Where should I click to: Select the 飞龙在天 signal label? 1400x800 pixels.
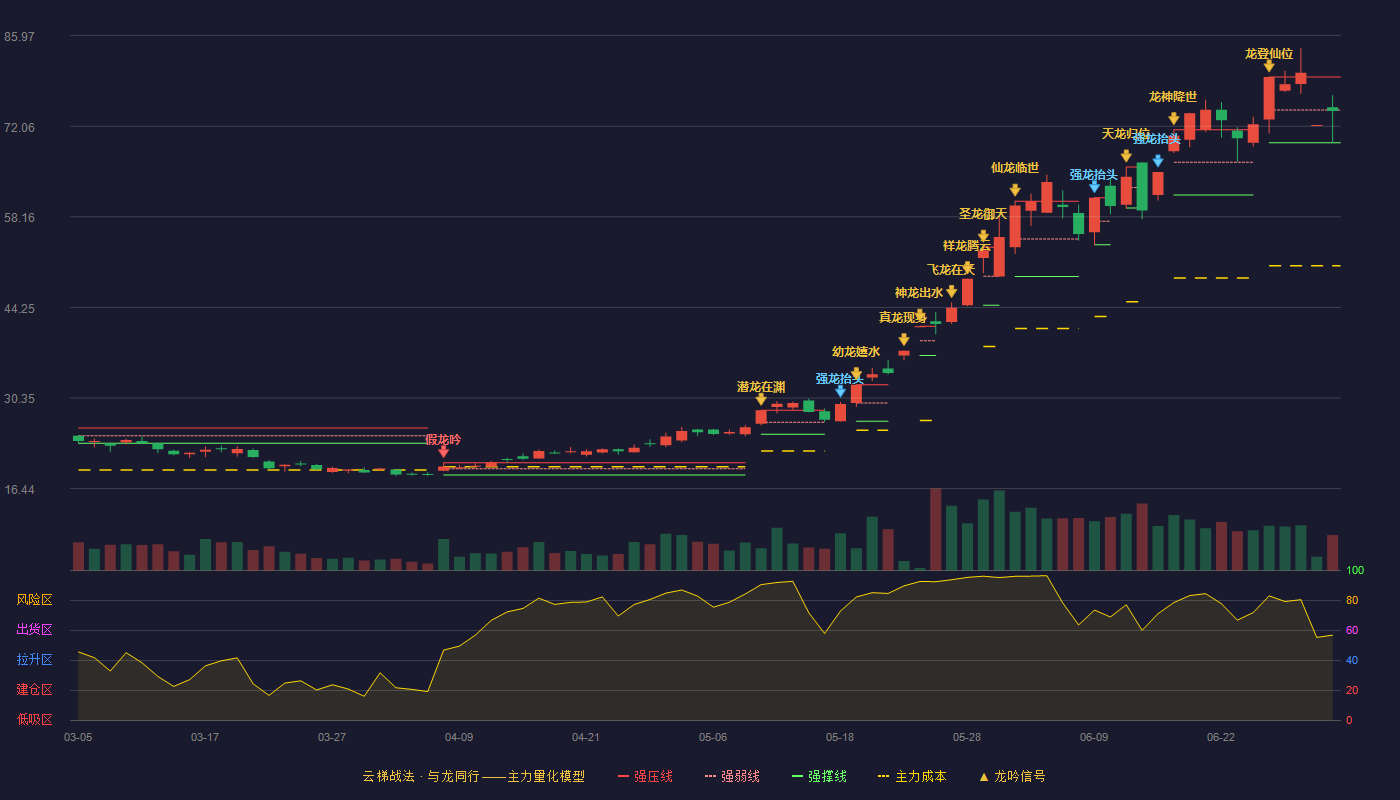coord(951,269)
